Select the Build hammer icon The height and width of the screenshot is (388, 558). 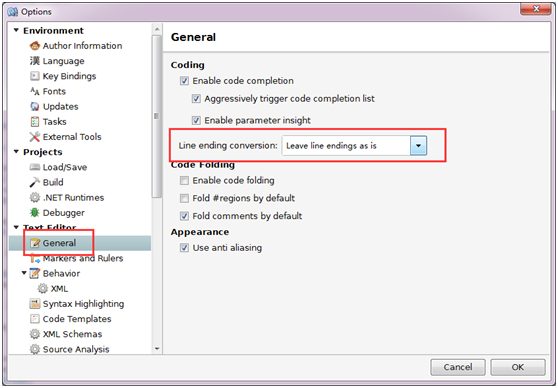[x=35, y=182]
